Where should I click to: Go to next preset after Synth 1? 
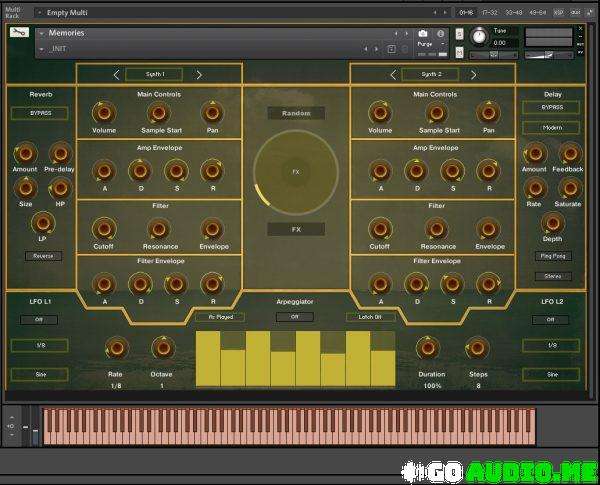(199, 74)
